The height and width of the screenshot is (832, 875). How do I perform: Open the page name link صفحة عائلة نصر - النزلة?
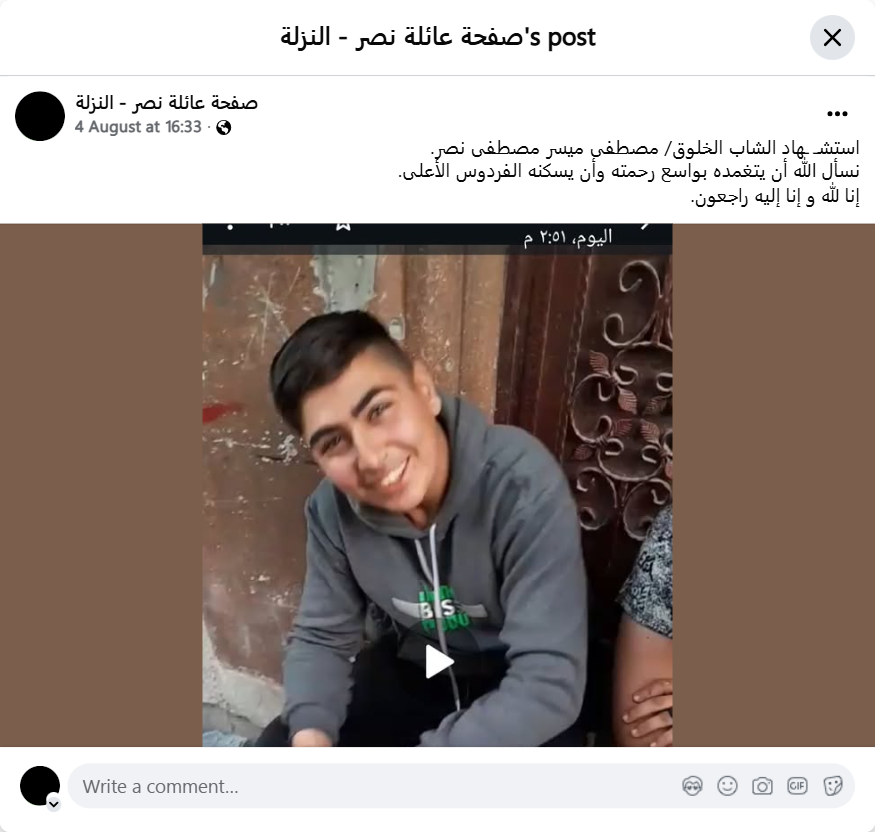[166, 103]
